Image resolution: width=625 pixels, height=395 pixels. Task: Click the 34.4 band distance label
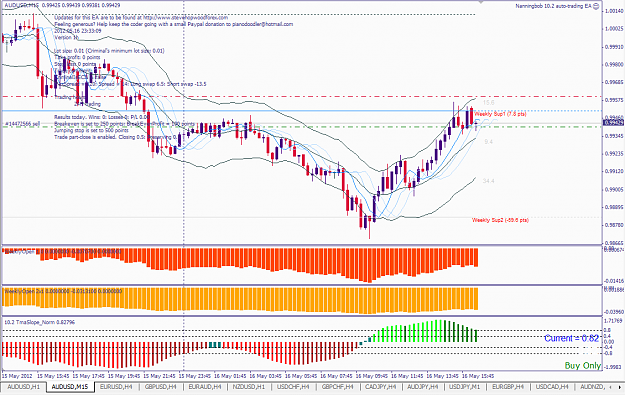coord(488,181)
